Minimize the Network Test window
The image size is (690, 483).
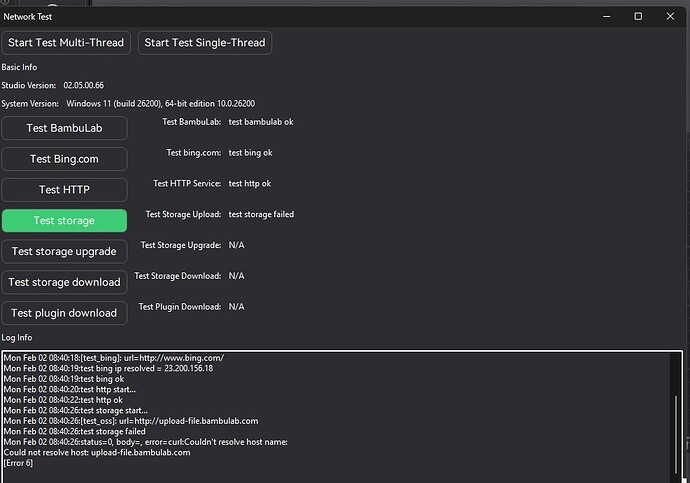(606, 16)
